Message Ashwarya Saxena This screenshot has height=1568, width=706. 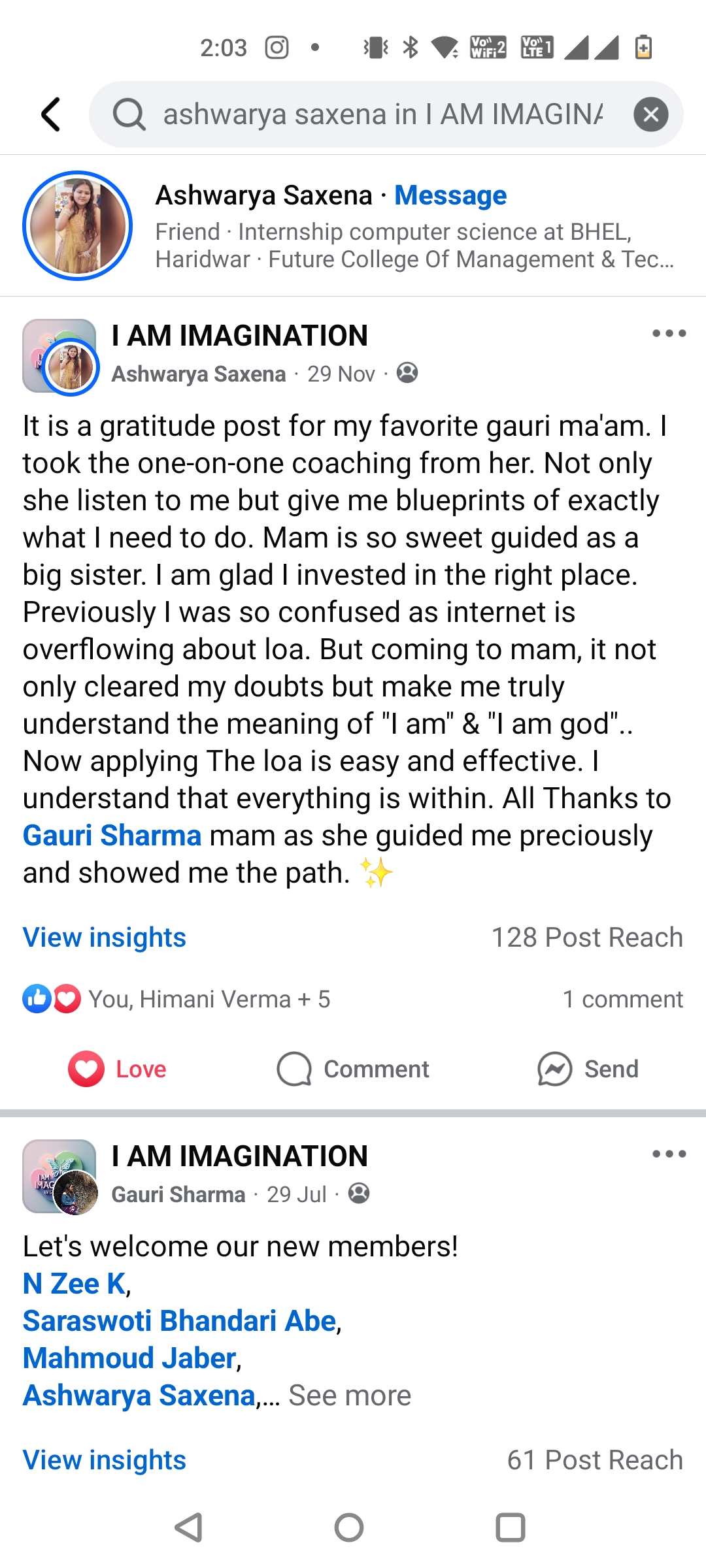(x=450, y=195)
